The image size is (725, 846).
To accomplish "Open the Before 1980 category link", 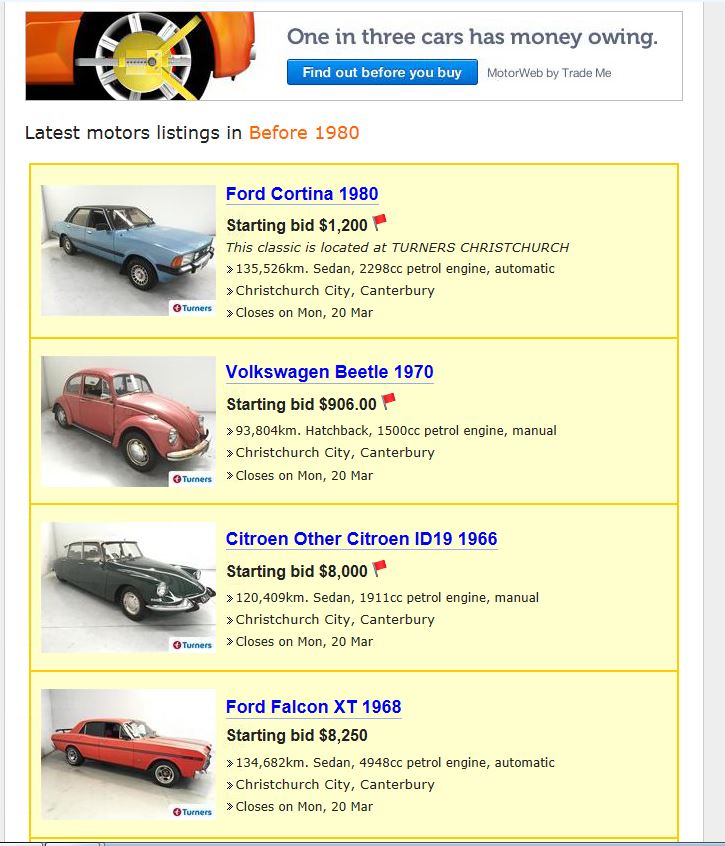I will point(304,133).
